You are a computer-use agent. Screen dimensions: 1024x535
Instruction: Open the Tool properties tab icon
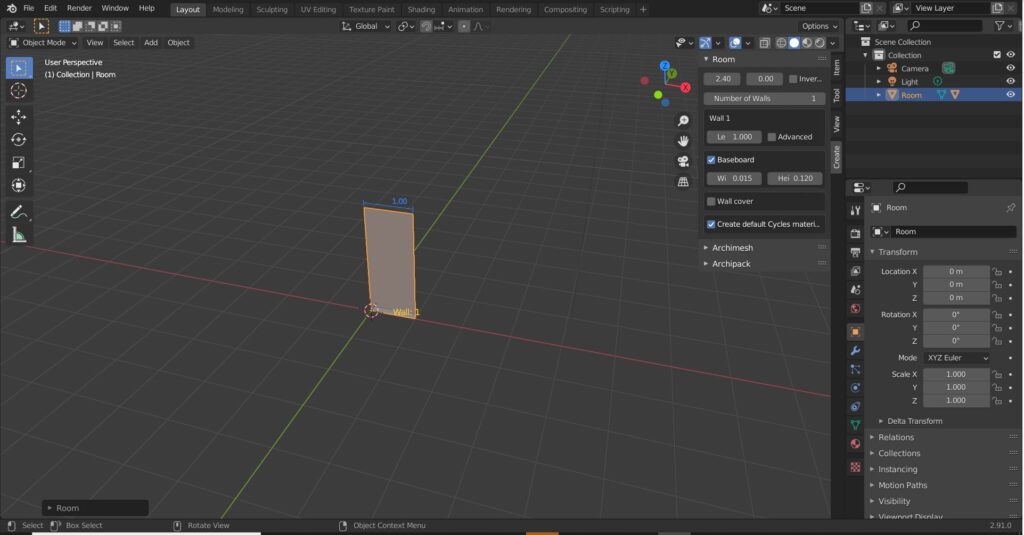855,210
